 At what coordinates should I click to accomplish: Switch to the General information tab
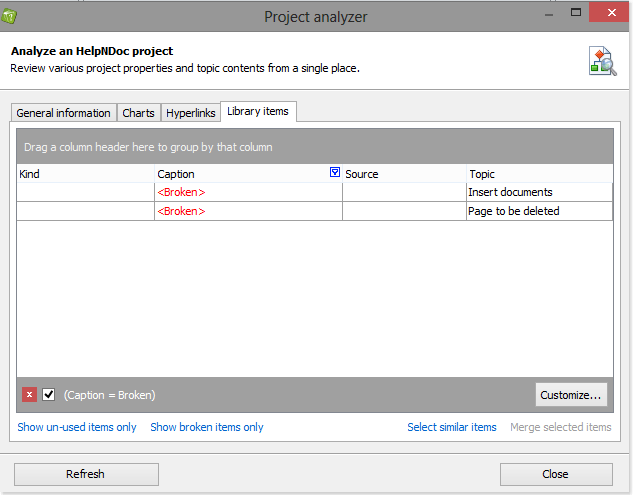[63, 113]
